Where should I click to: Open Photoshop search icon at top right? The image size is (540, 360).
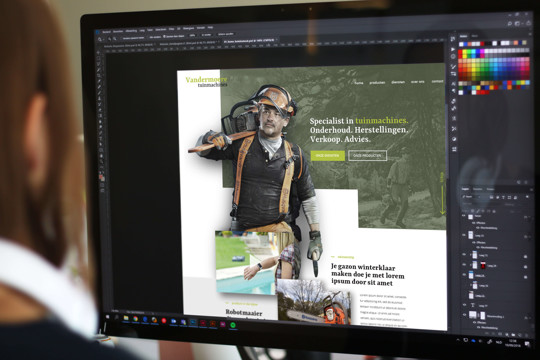pos(510,23)
